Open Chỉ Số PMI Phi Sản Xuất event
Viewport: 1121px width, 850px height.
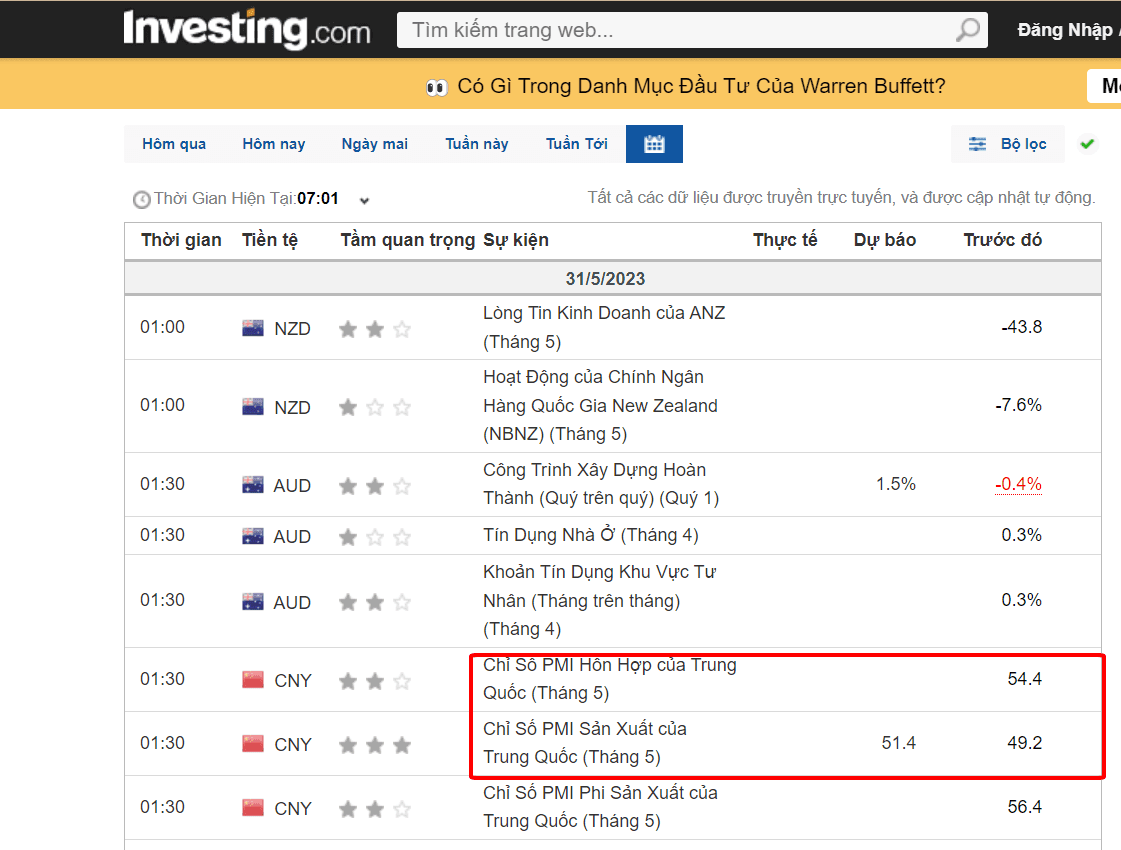[601, 807]
